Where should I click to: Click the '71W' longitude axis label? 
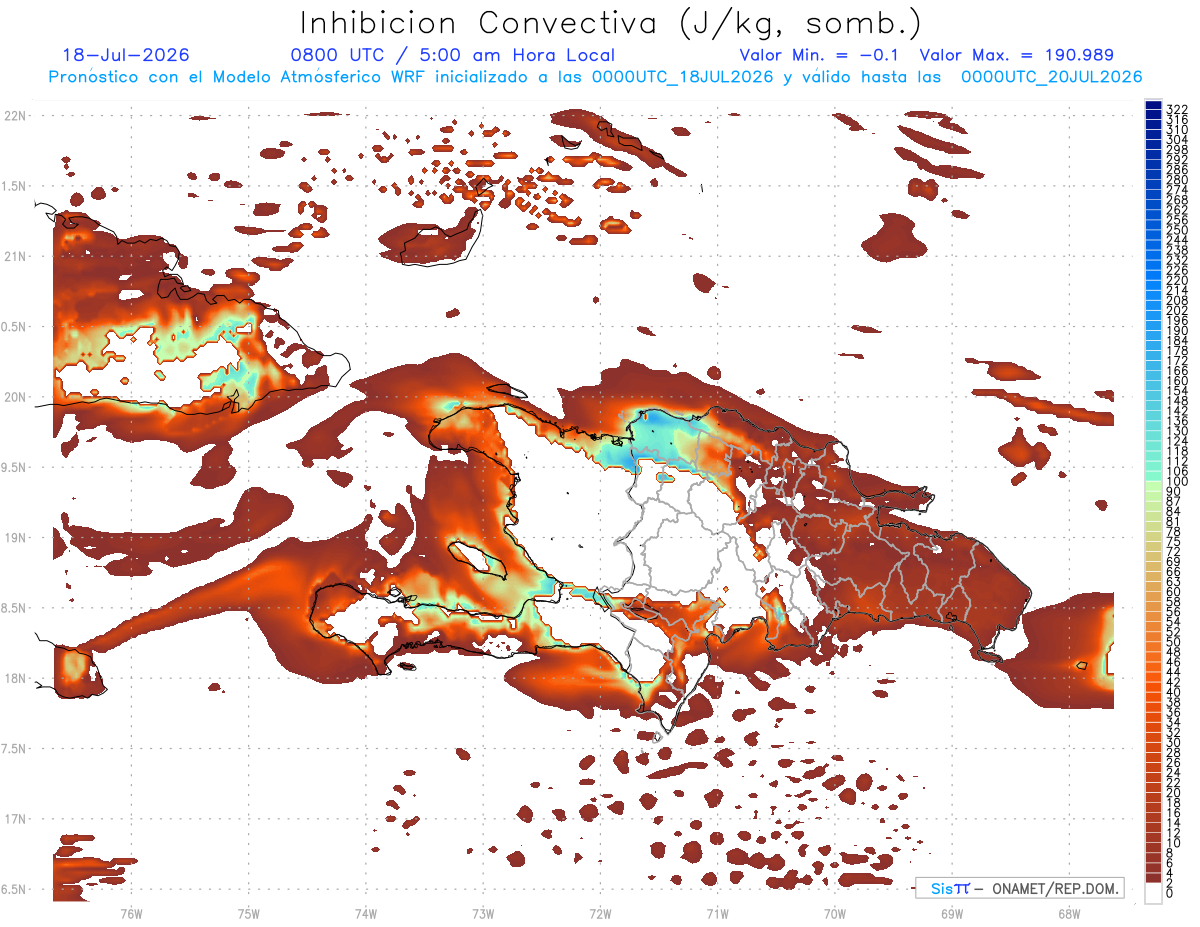tap(717, 914)
